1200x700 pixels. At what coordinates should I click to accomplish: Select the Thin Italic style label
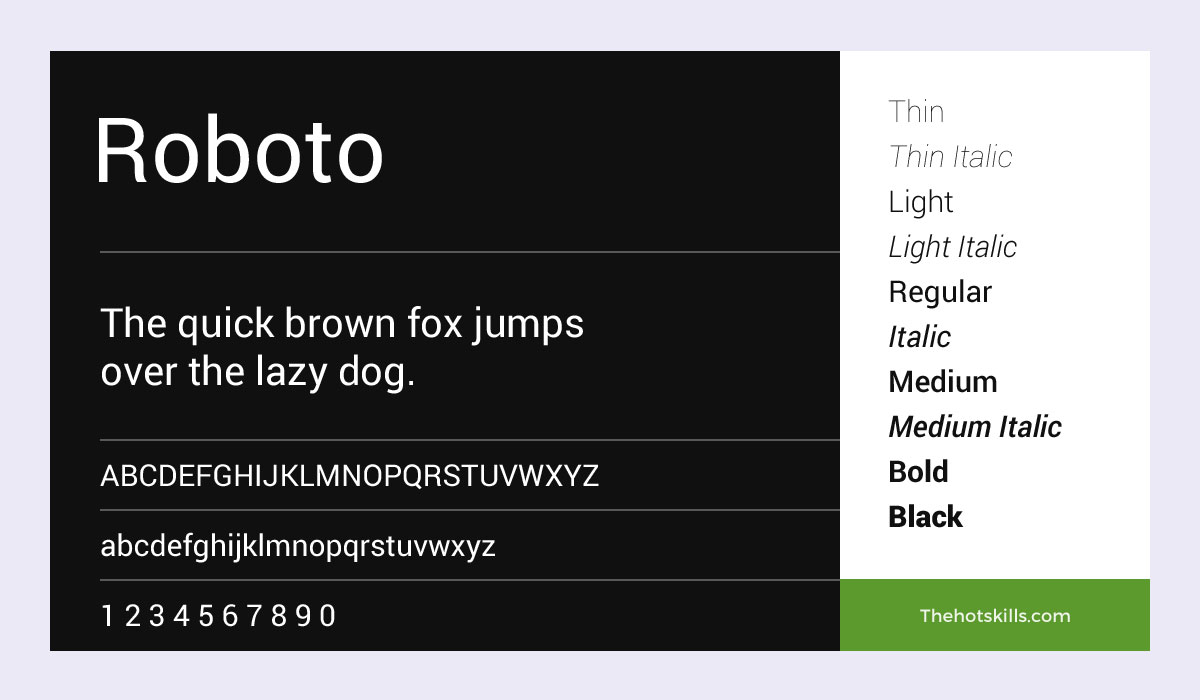point(950,157)
